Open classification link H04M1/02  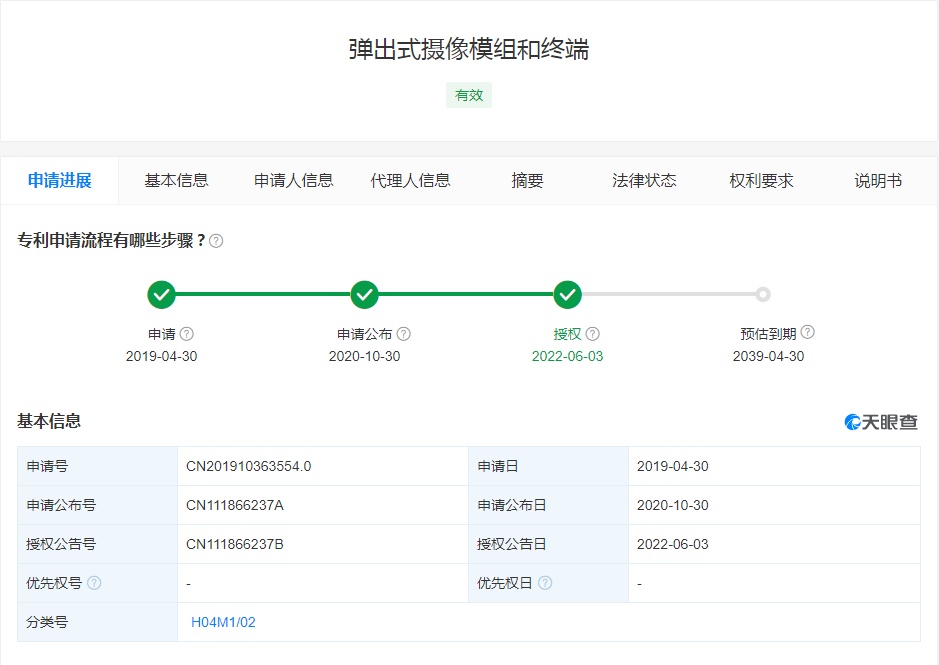223,622
